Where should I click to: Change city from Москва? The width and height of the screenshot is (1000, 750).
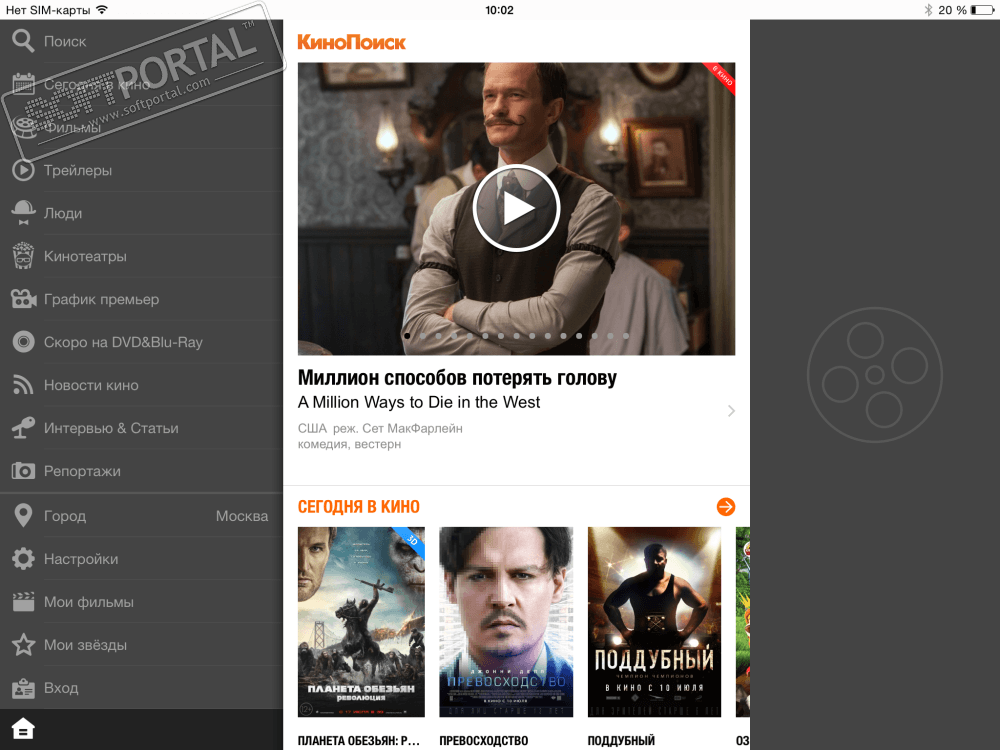pyautogui.click(x=142, y=515)
